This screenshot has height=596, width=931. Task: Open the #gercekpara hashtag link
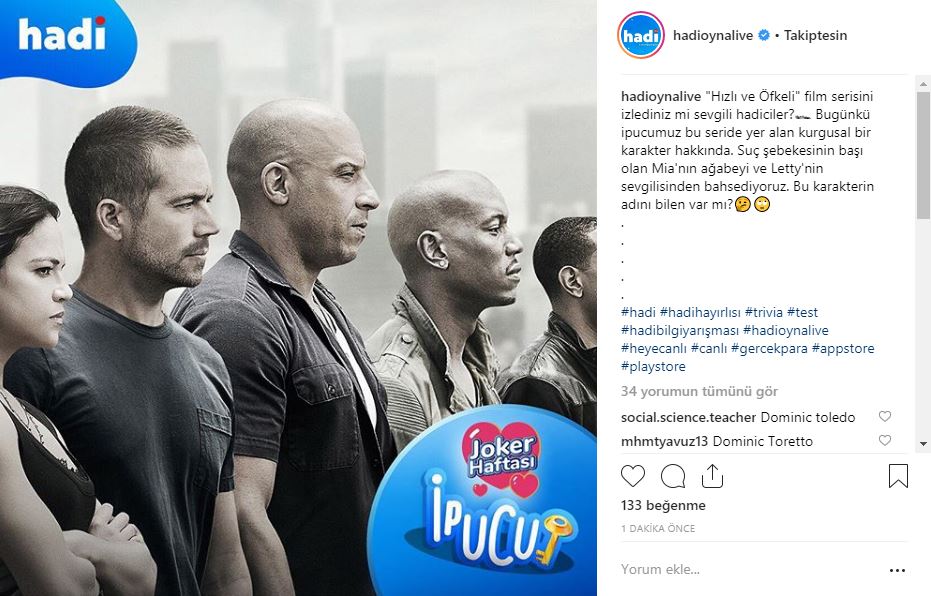point(769,348)
